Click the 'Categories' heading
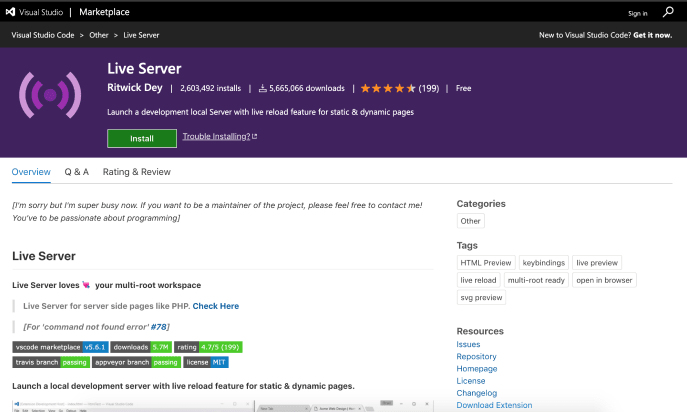This screenshot has width=687, height=412. [x=481, y=204]
